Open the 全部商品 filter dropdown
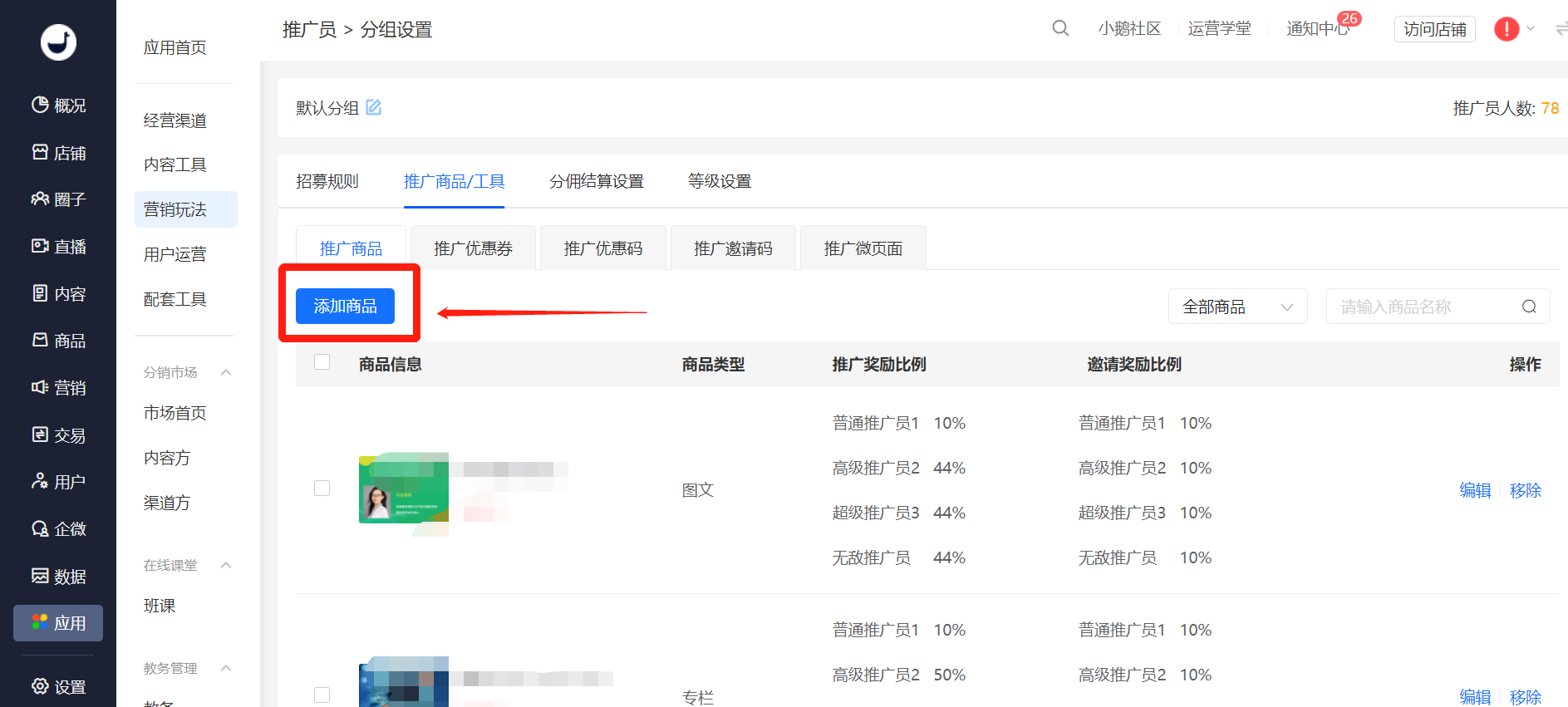This screenshot has width=1568, height=707. click(1238, 307)
